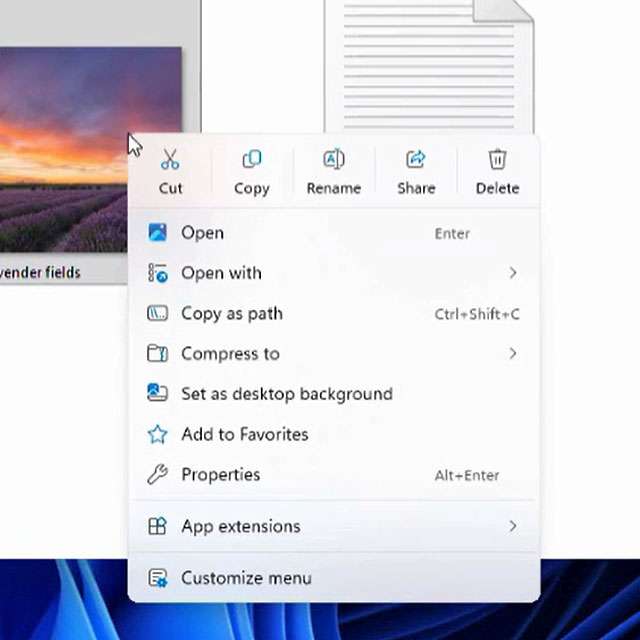Click the Copy as path icon
Image resolution: width=640 pixels, height=640 pixels.
[x=157, y=313]
